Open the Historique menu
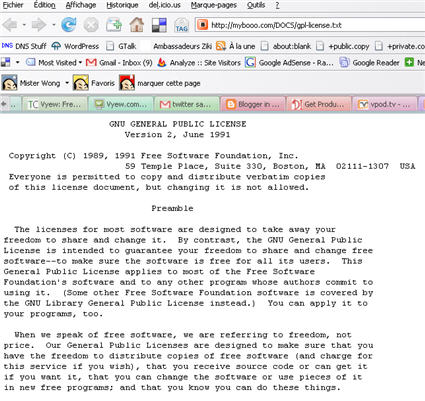 coord(122,5)
